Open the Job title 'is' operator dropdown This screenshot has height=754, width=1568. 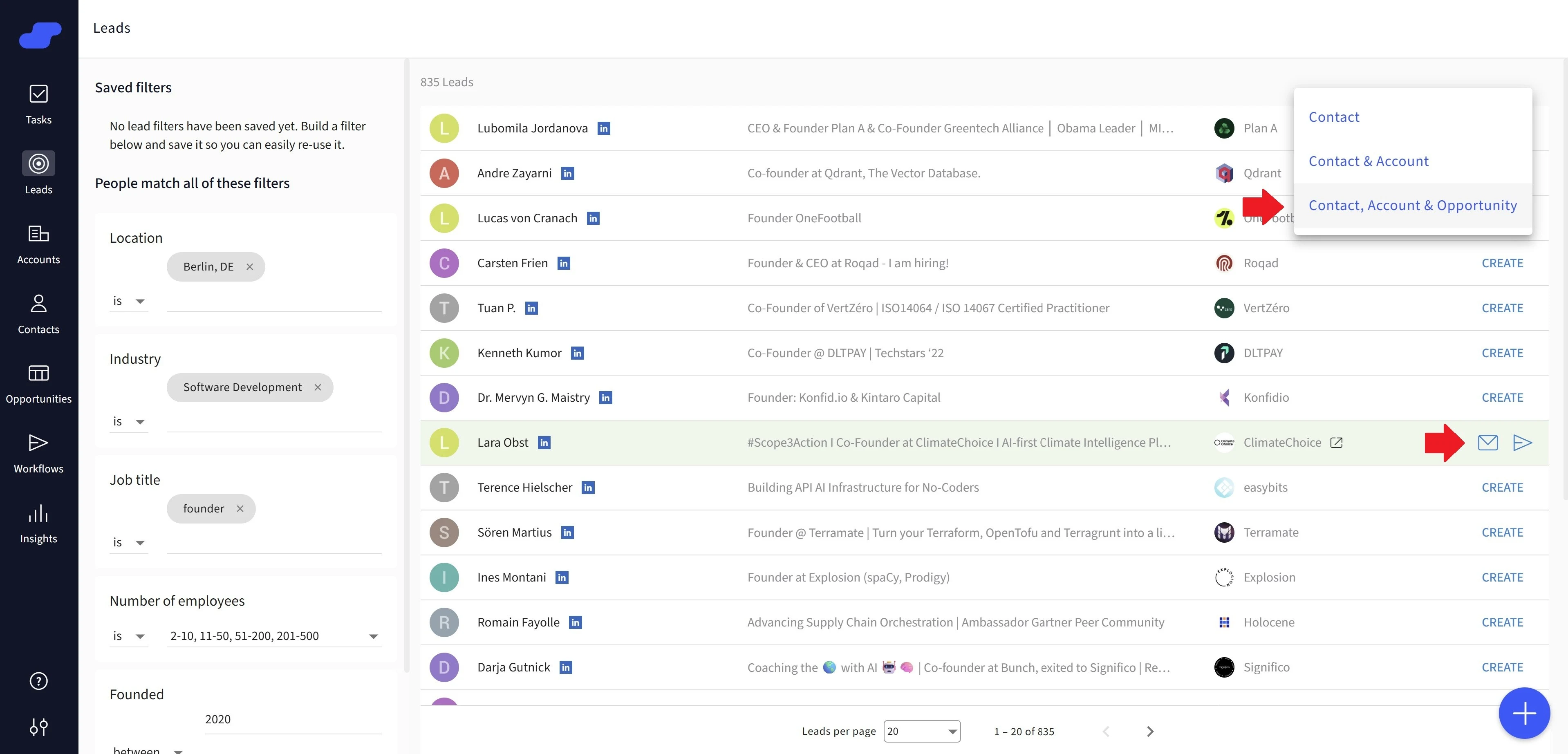tap(129, 542)
